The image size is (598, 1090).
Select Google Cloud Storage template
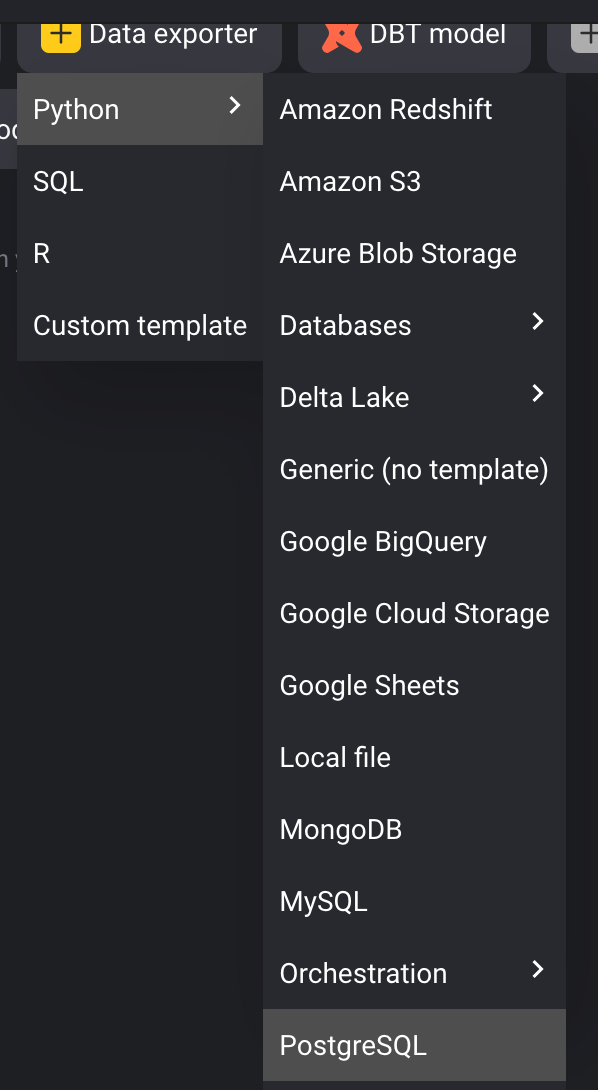414,613
